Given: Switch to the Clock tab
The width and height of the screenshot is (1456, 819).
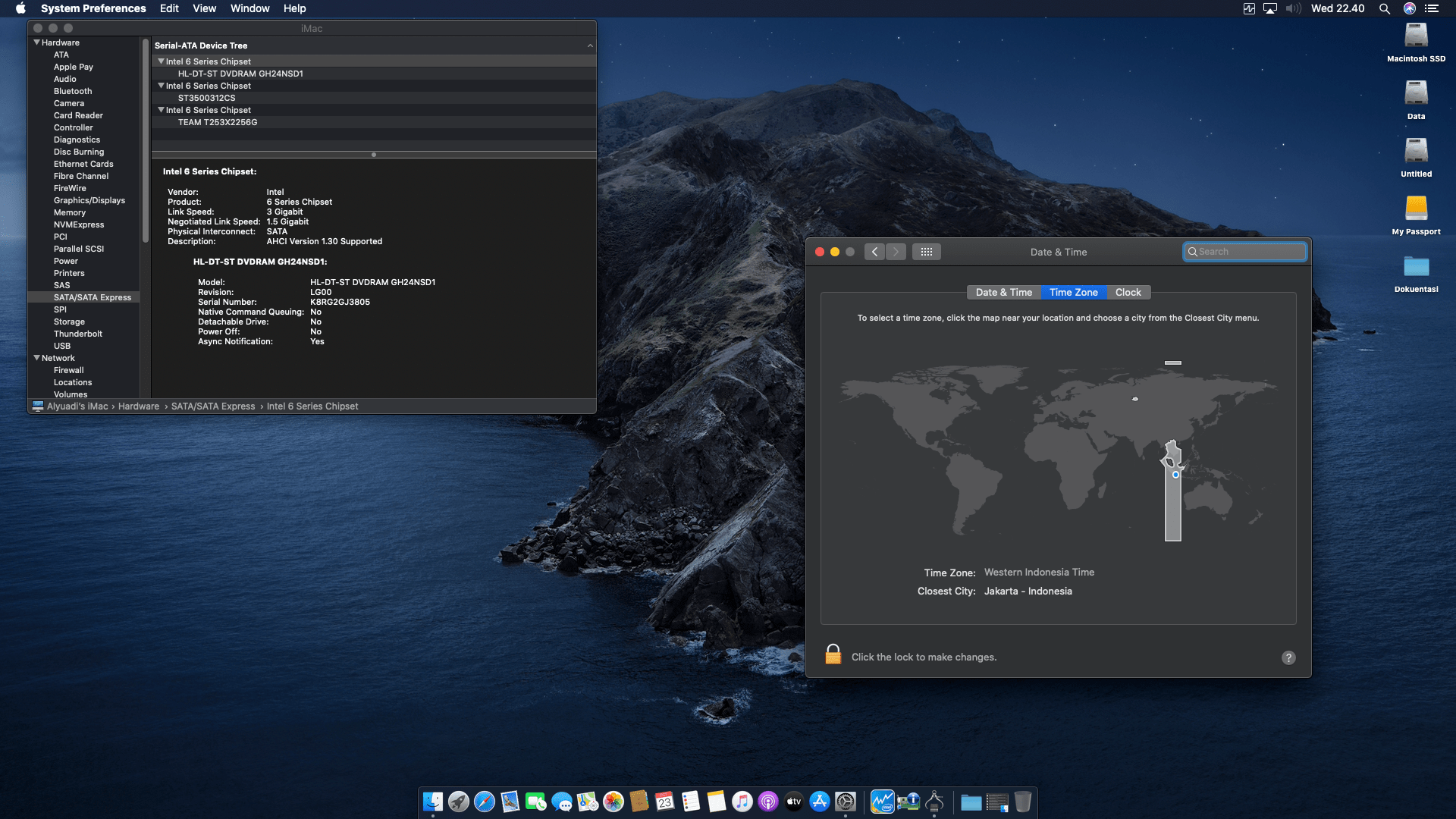Looking at the screenshot, I should point(1128,292).
